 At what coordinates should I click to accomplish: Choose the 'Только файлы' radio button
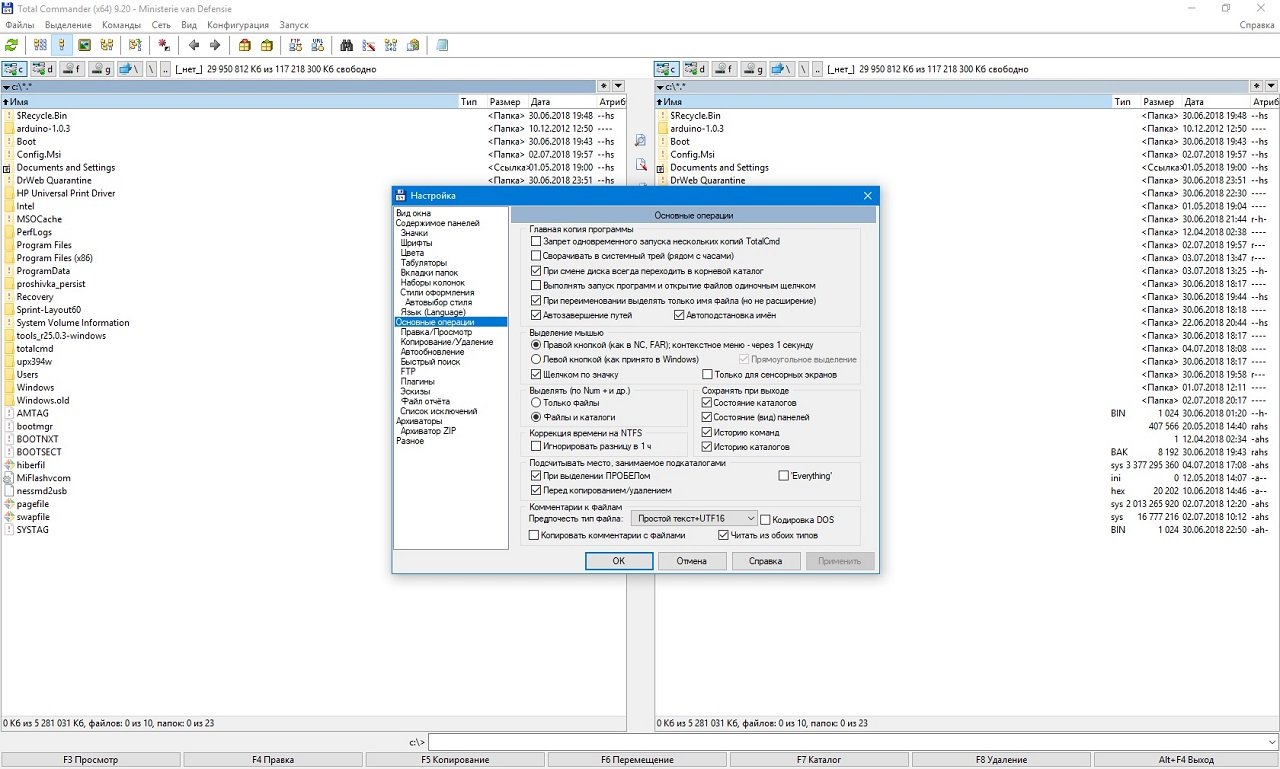pos(536,402)
